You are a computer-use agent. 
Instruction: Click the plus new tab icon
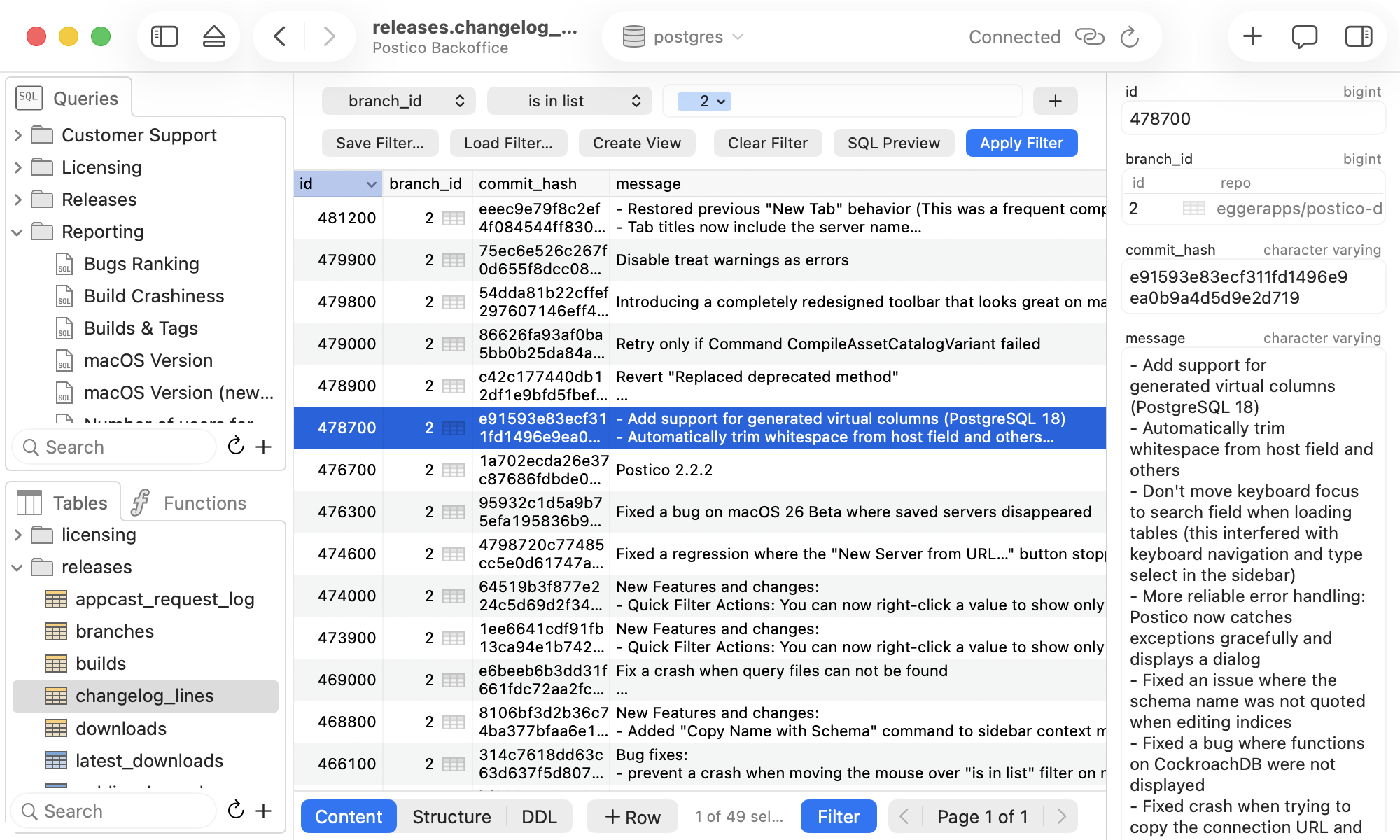1252,36
